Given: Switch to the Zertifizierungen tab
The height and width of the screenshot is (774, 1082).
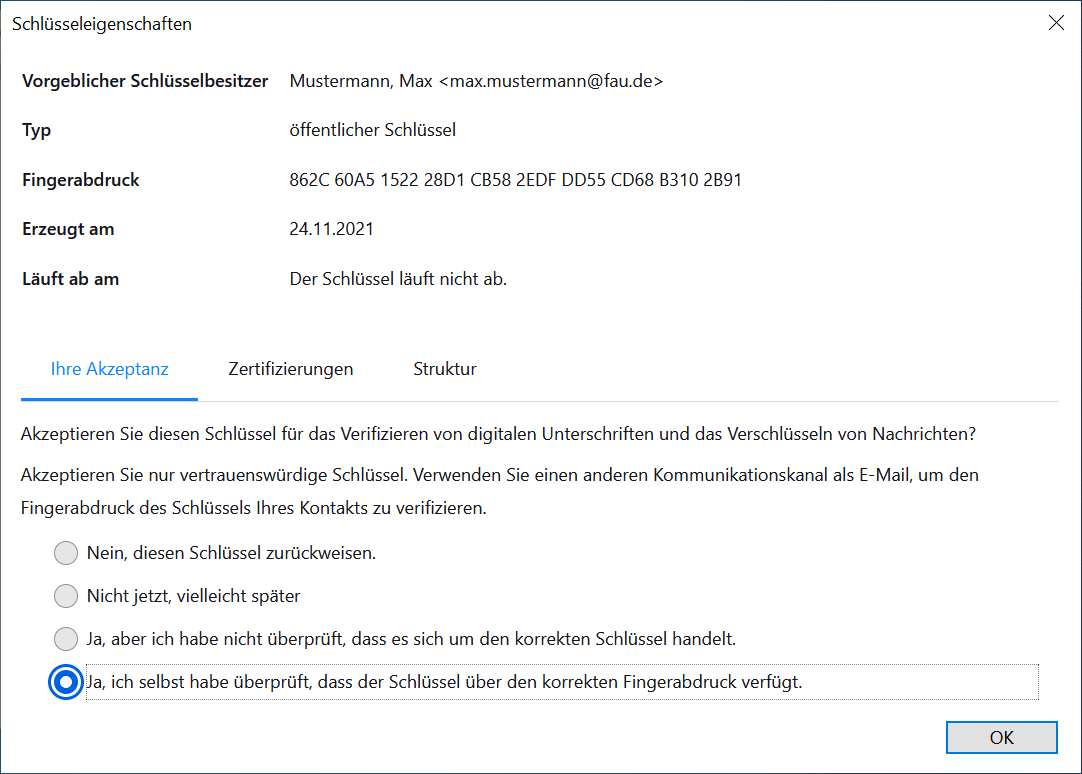Looking at the screenshot, I should (x=290, y=369).
